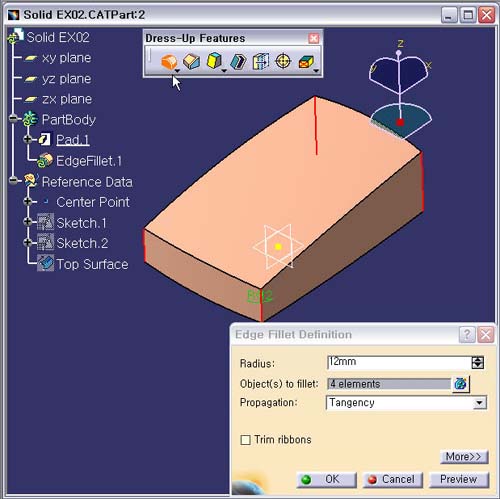Collapse the PartBody tree node

[x=13, y=119]
